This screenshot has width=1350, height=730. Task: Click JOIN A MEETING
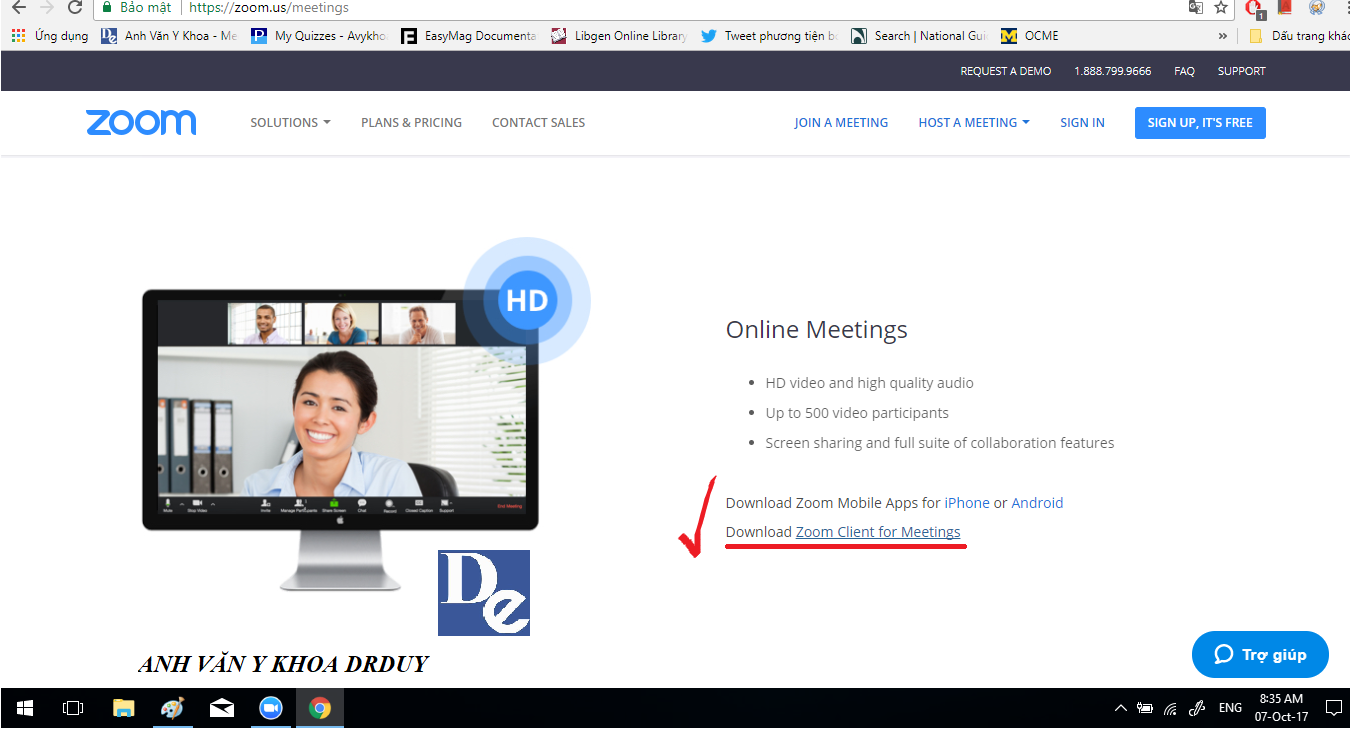(x=841, y=122)
